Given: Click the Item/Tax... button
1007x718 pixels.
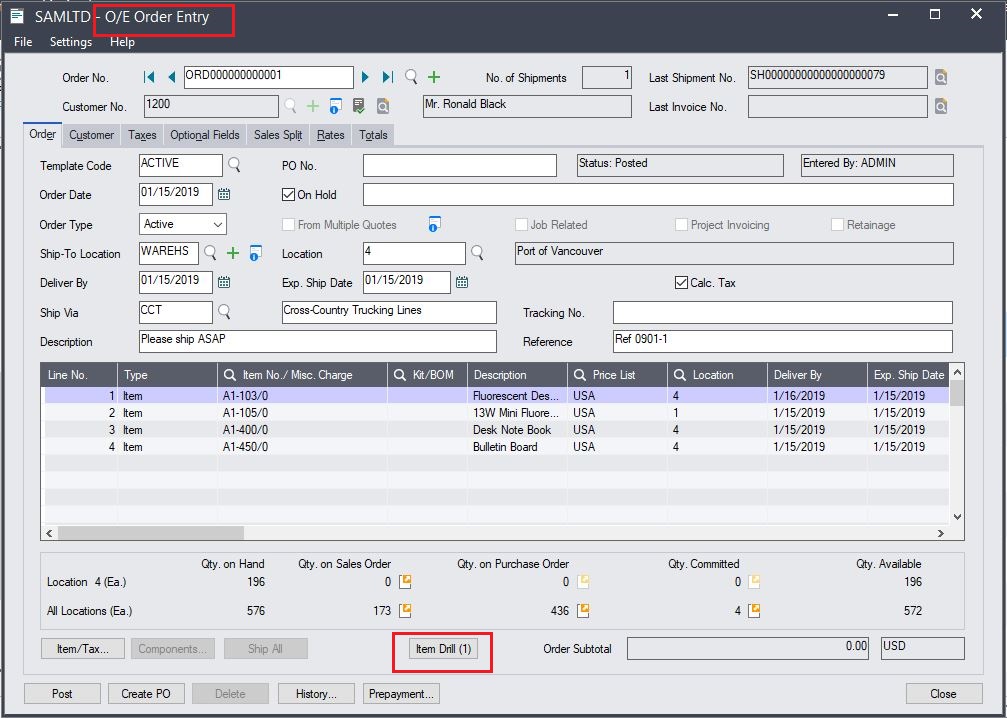Looking at the screenshot, I should point(82,649).
